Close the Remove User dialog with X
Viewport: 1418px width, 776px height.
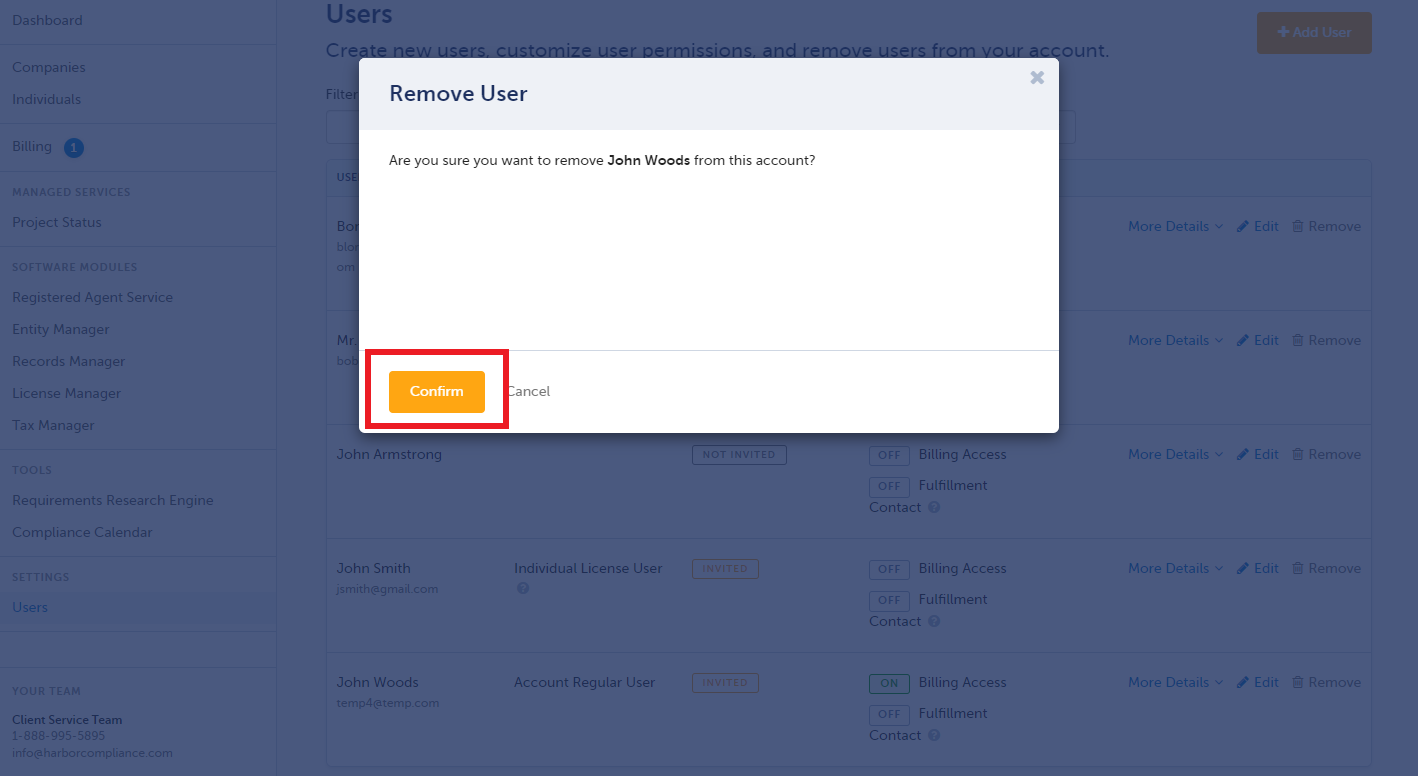[x=1037, y=77]
